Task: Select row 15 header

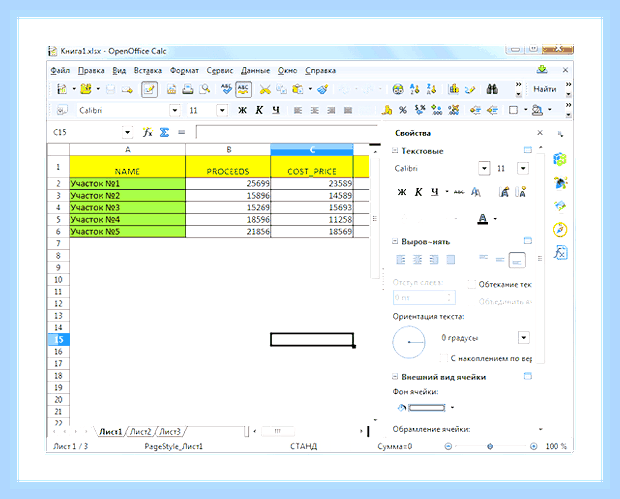Action: click(x=59, y=339)
